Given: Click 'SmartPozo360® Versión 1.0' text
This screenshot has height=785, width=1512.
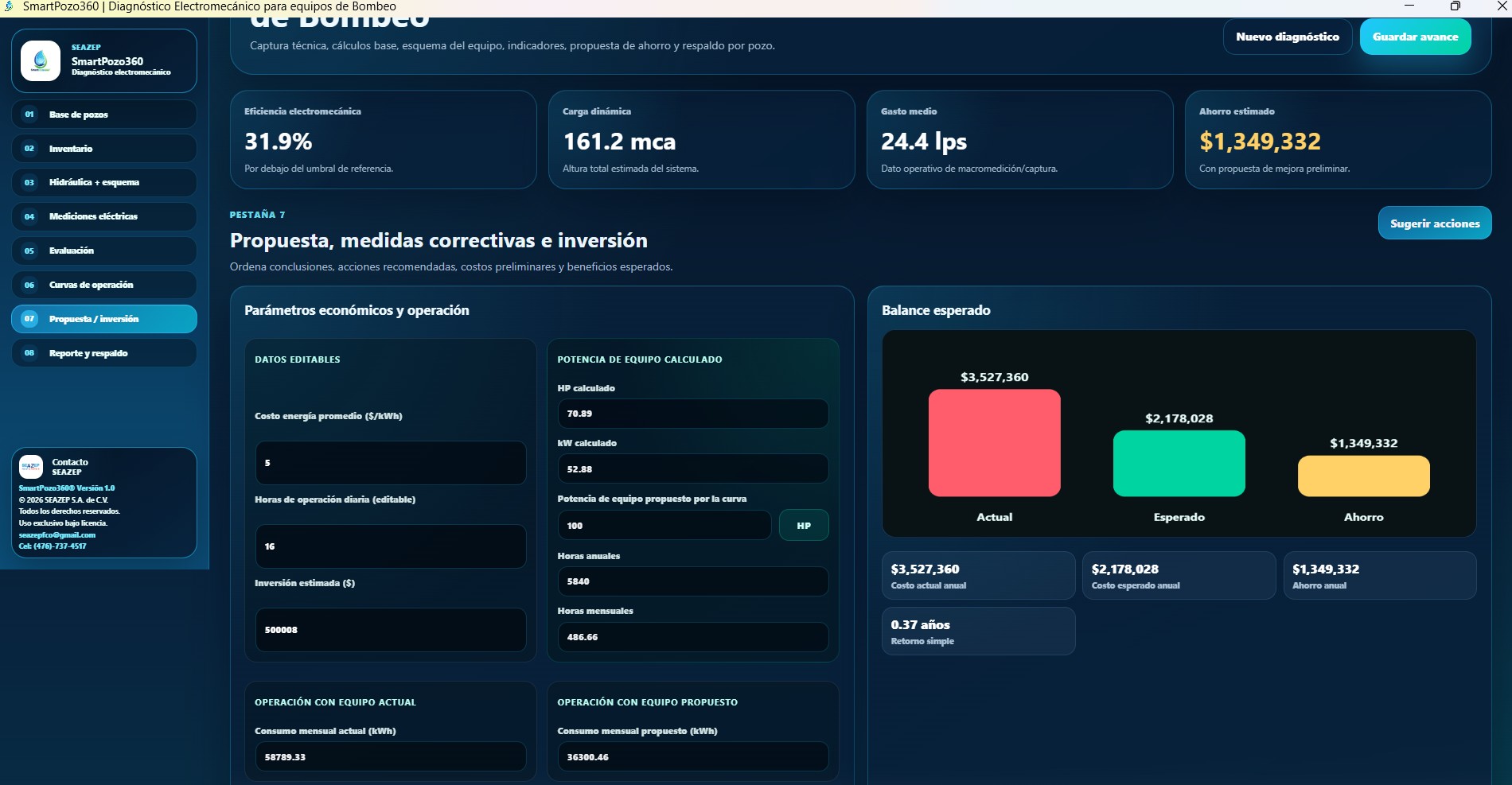Looking at the screenshot, I should click(67, 488).
